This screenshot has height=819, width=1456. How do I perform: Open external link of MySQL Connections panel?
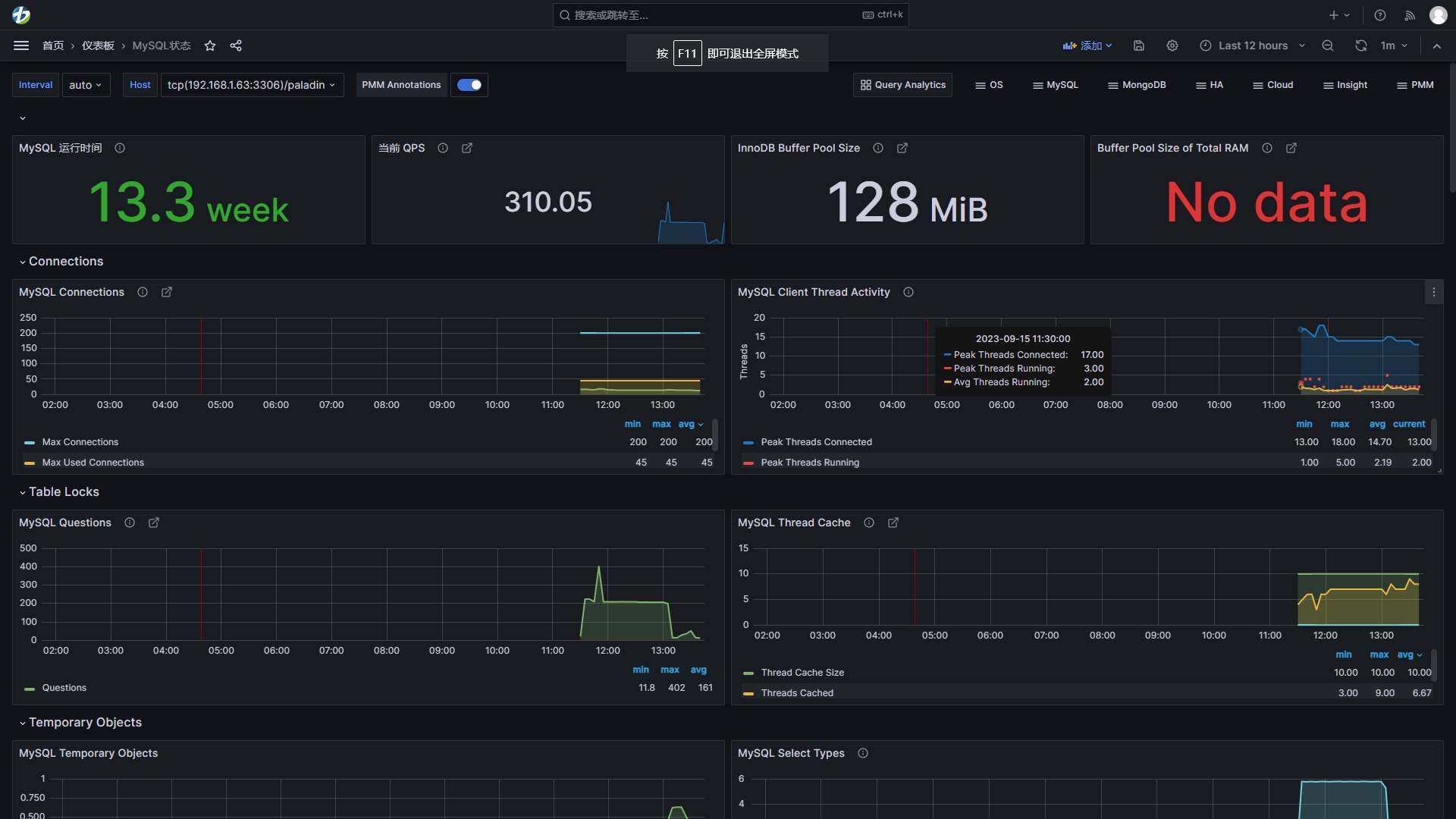coord(167,292)
